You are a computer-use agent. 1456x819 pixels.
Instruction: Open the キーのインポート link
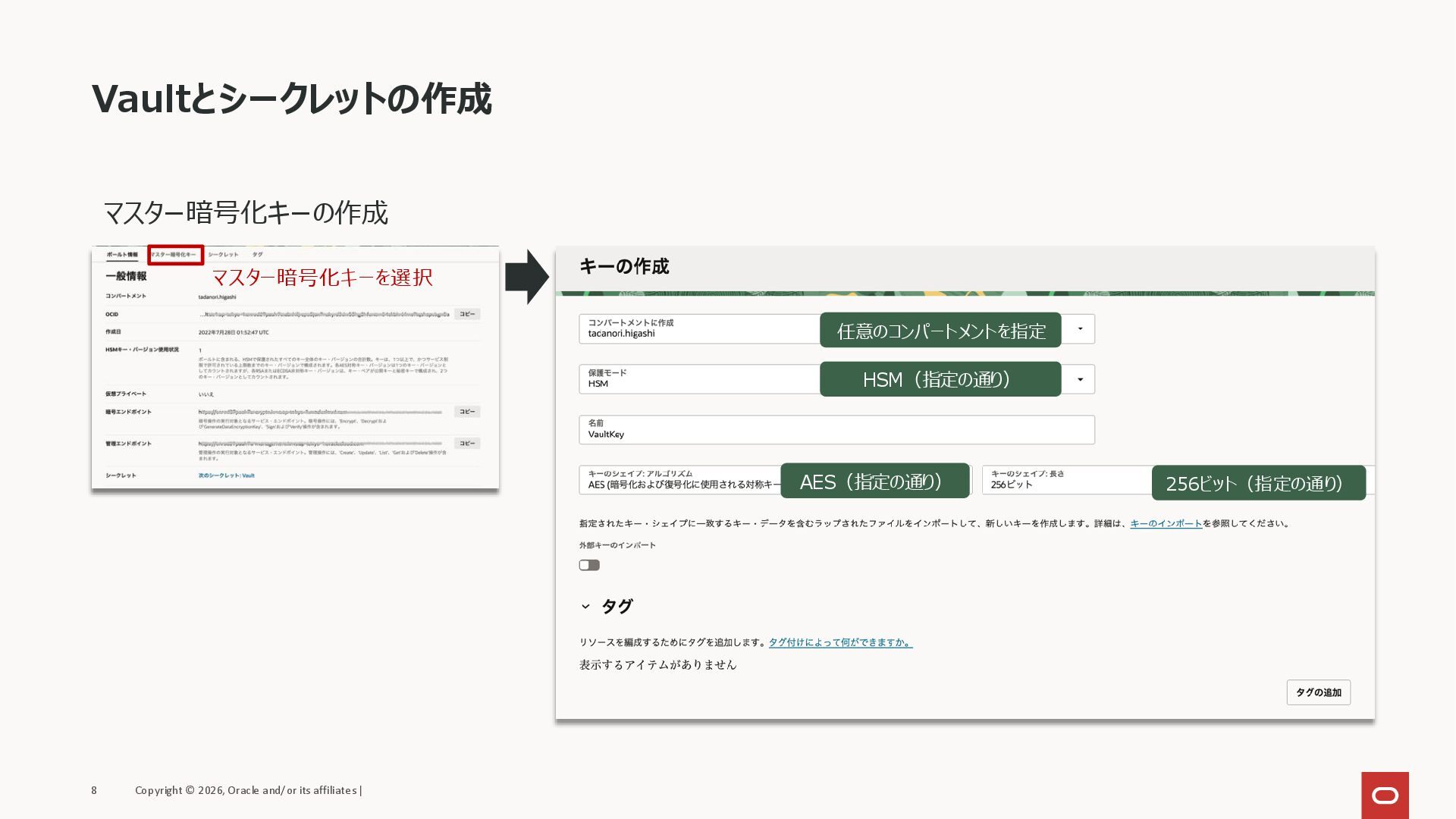coord(1166,523)
